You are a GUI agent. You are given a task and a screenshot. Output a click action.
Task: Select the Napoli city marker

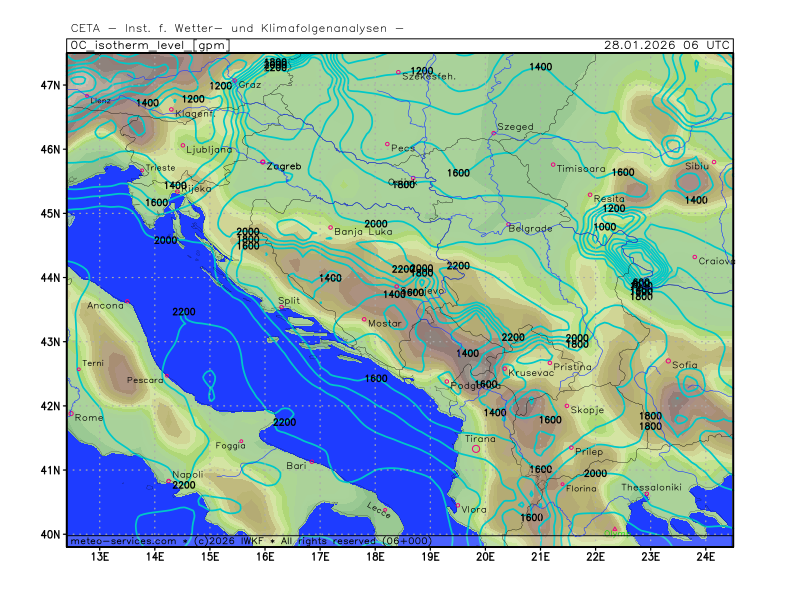pos(167,481)
